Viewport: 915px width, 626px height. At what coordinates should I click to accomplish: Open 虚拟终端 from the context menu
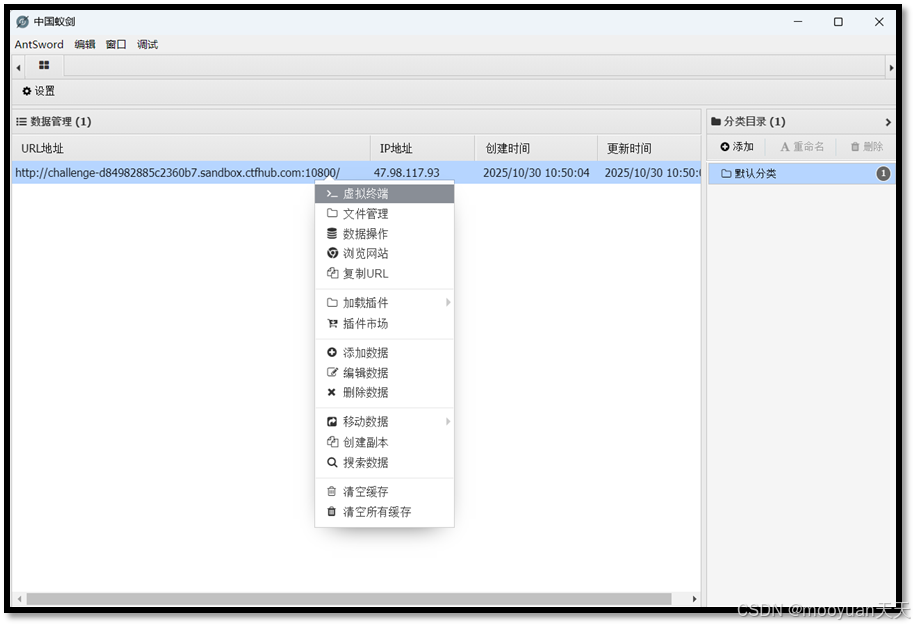[385, 194]
